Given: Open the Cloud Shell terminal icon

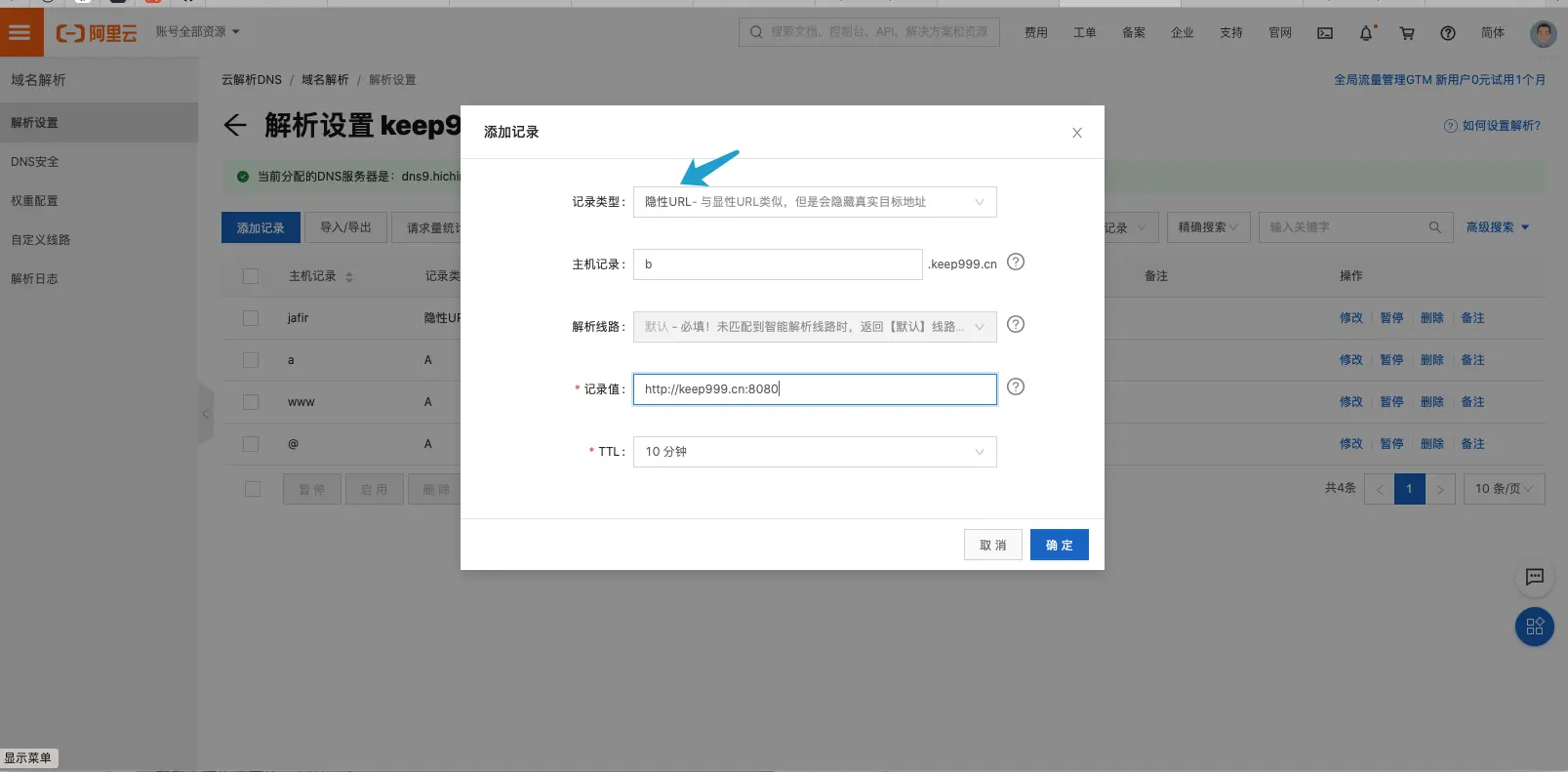Looking at the screenshot, I should point(1325,33).
